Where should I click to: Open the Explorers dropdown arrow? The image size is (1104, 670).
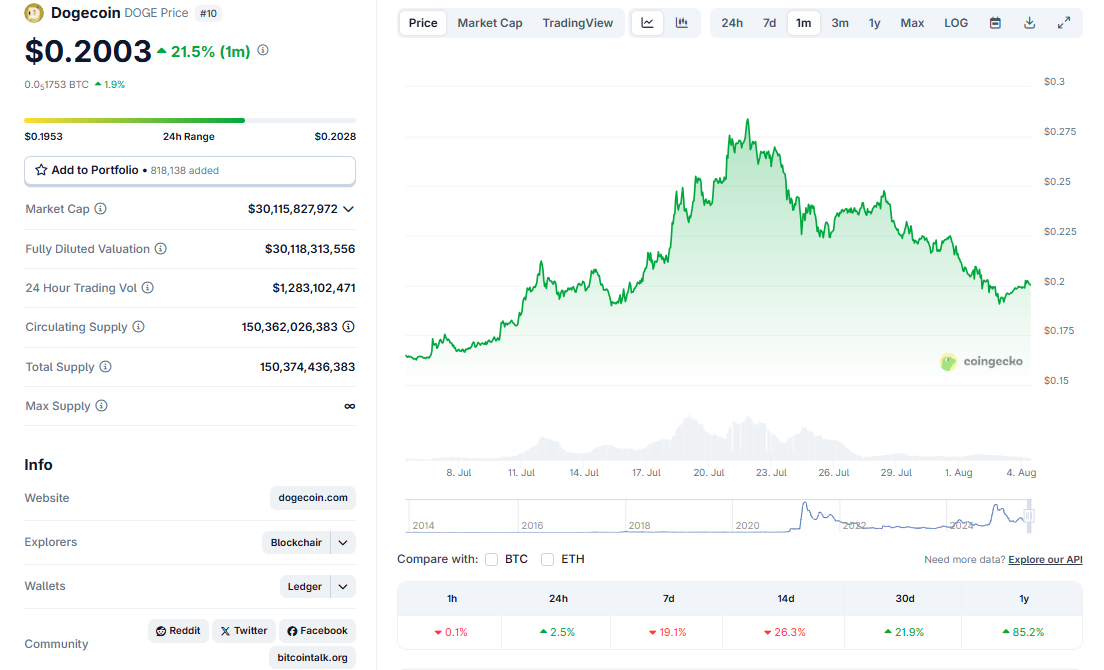point(343,543)
